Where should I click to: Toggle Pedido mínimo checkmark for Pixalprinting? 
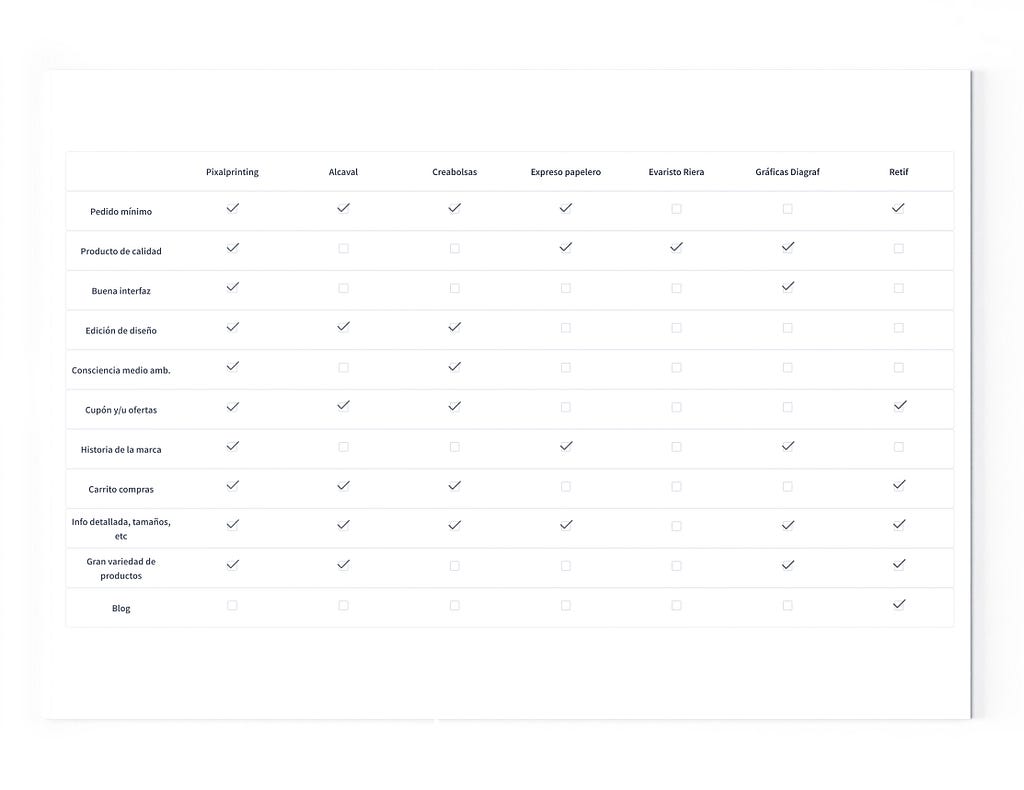point(232,208)
